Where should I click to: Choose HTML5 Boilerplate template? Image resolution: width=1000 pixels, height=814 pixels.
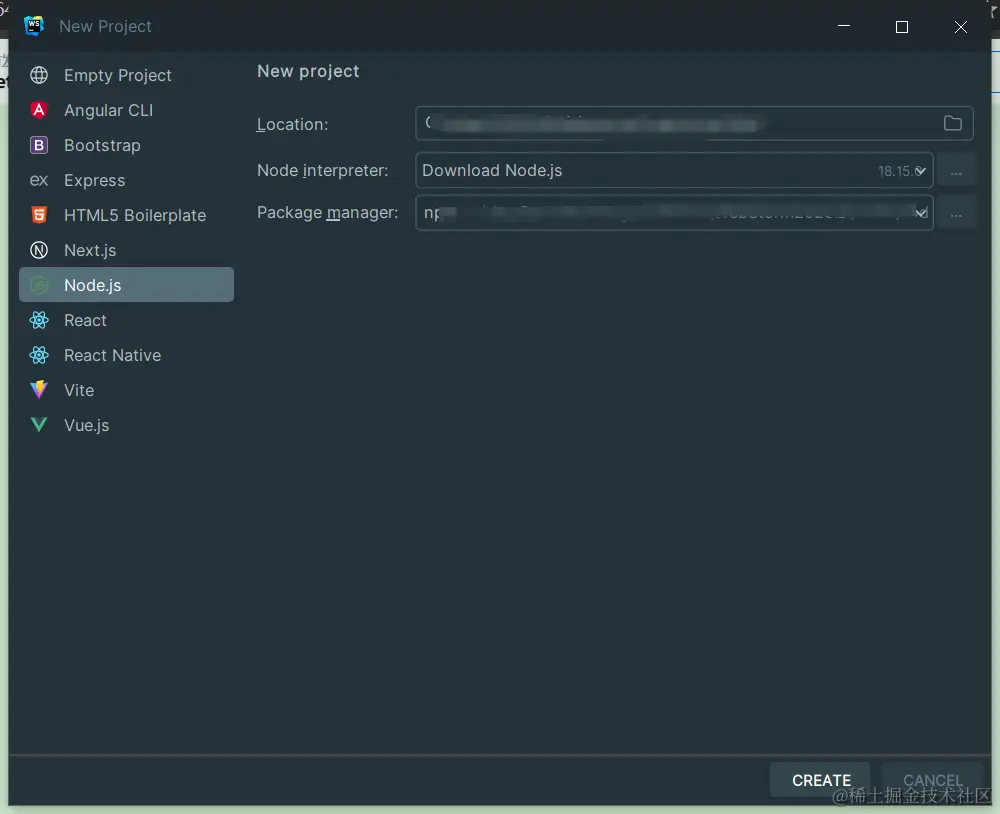(126, 215)
